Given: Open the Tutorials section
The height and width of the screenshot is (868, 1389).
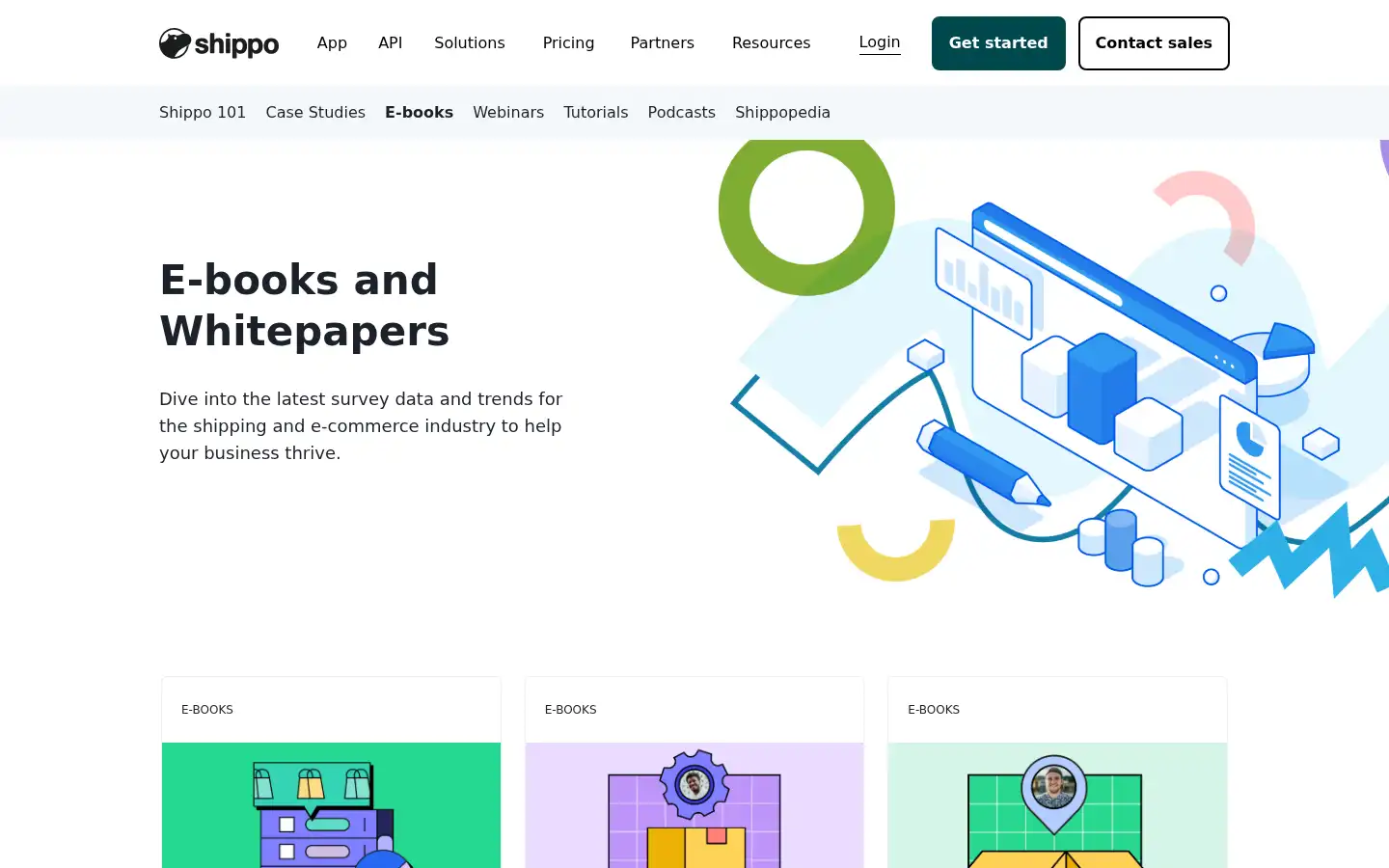Looking at the screenshot, I should click(x=596, y=112).
